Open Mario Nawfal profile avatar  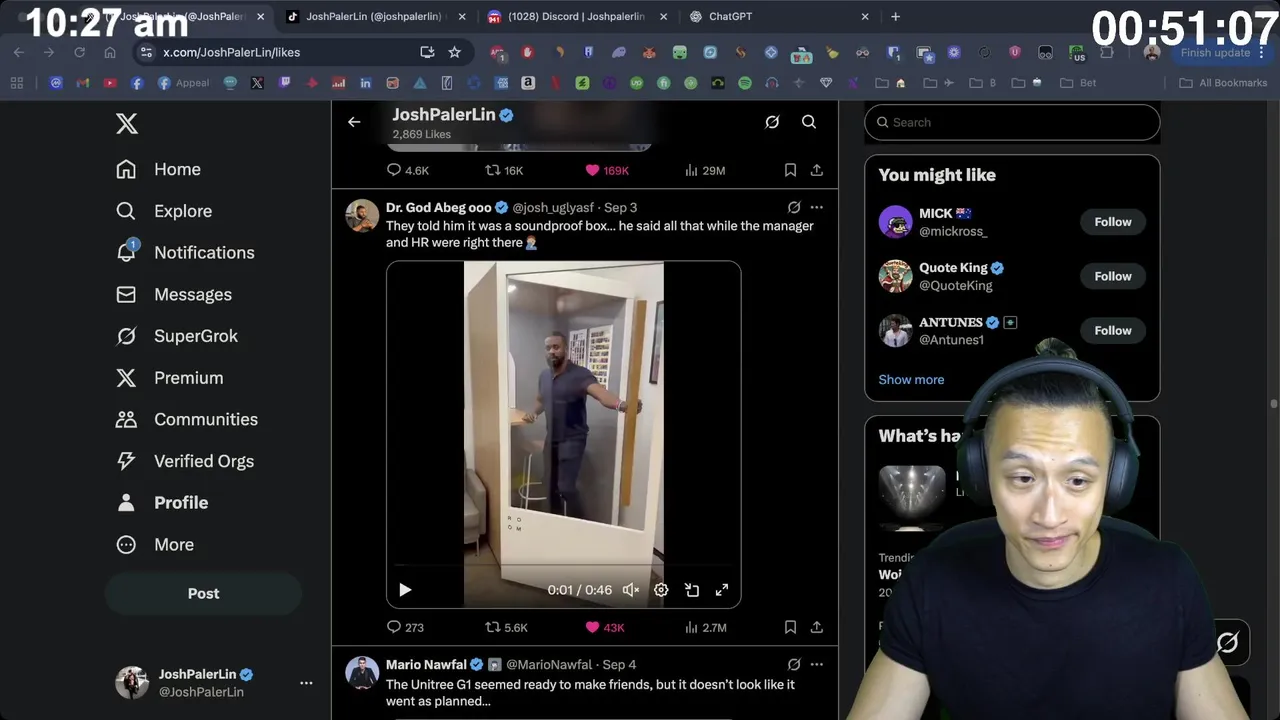tap(362, 672)
